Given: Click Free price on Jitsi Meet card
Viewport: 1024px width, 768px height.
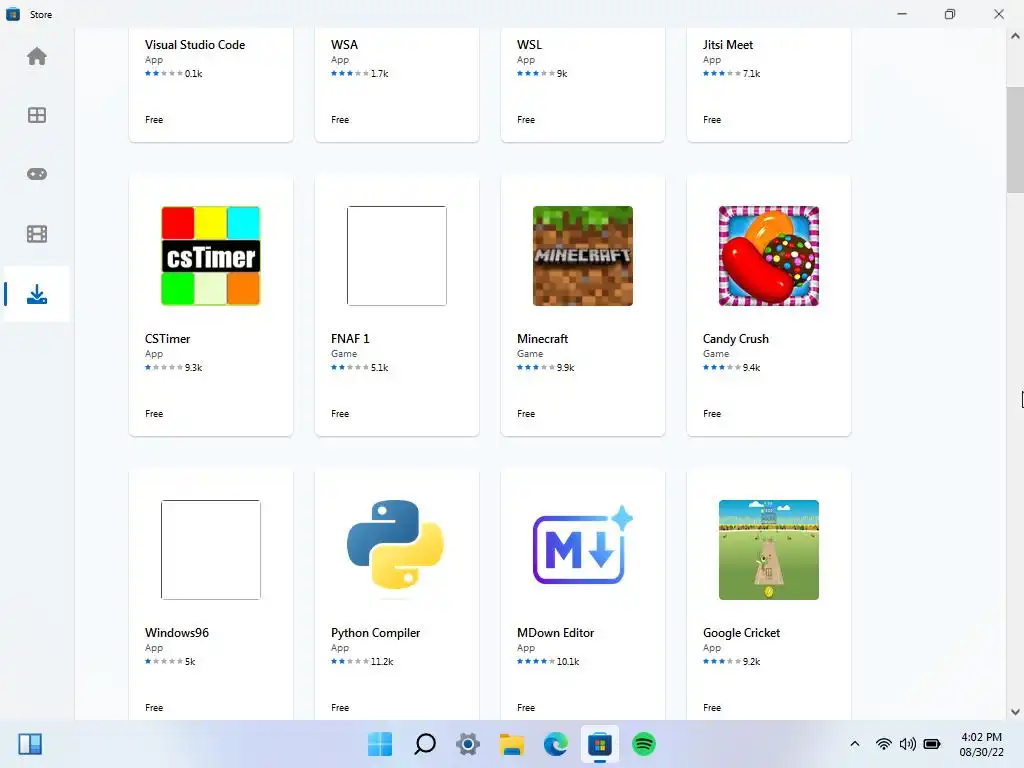Looking at the screenshot, I should (x=712, y=120).
